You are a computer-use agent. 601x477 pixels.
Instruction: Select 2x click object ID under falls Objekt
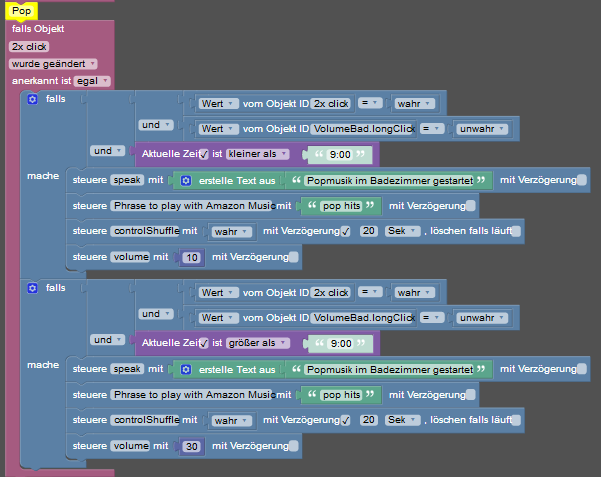pos(29,46)
